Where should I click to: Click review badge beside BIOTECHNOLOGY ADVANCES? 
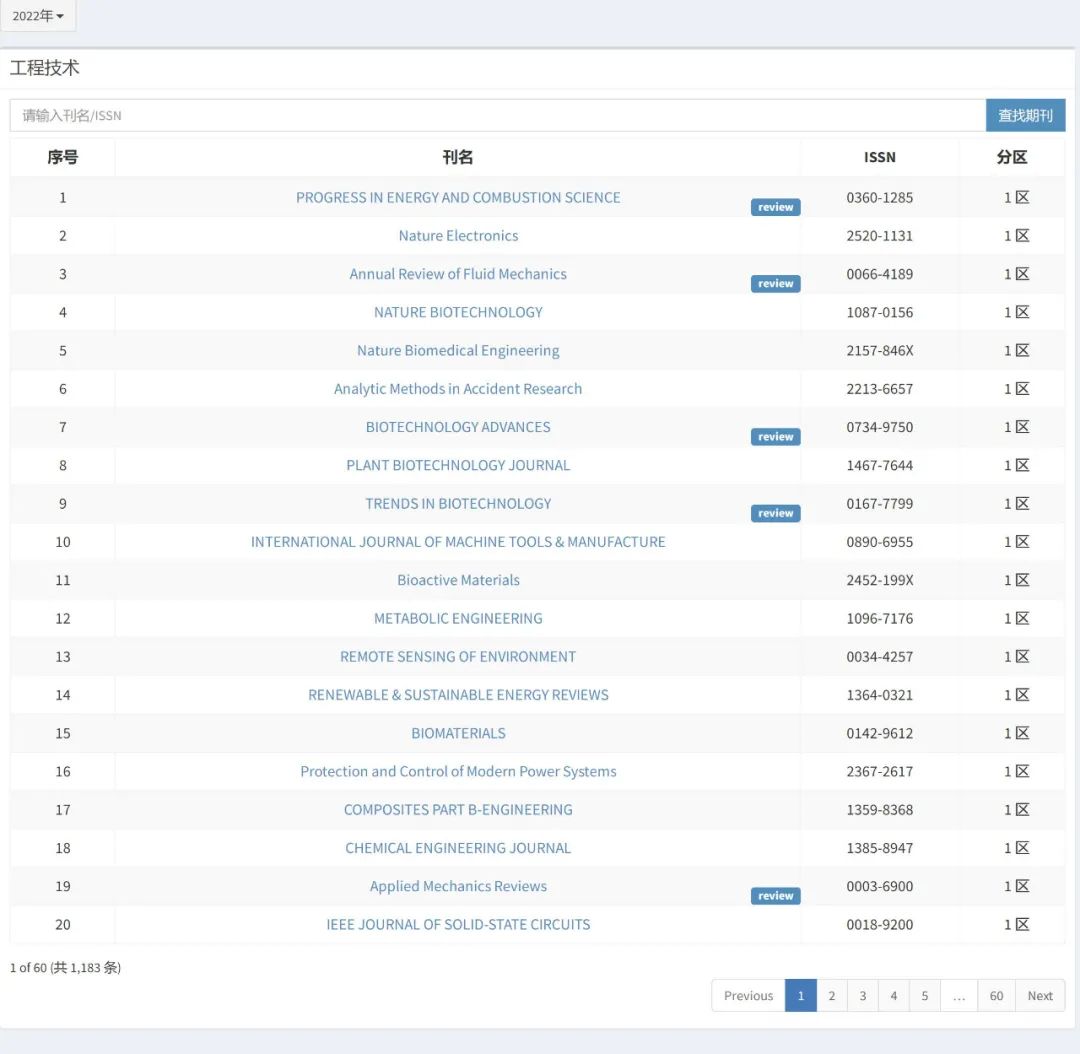[x=775, y=437]
